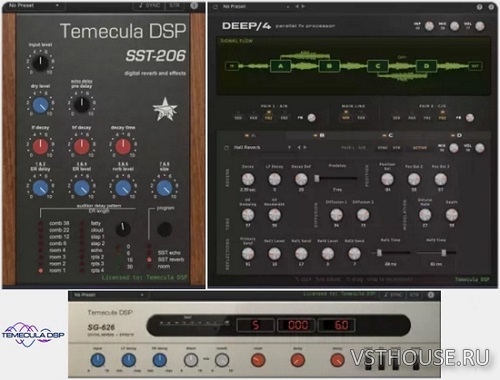Turn the ER delay blue knob
The image size is (500, 380).
coord(40,188)
